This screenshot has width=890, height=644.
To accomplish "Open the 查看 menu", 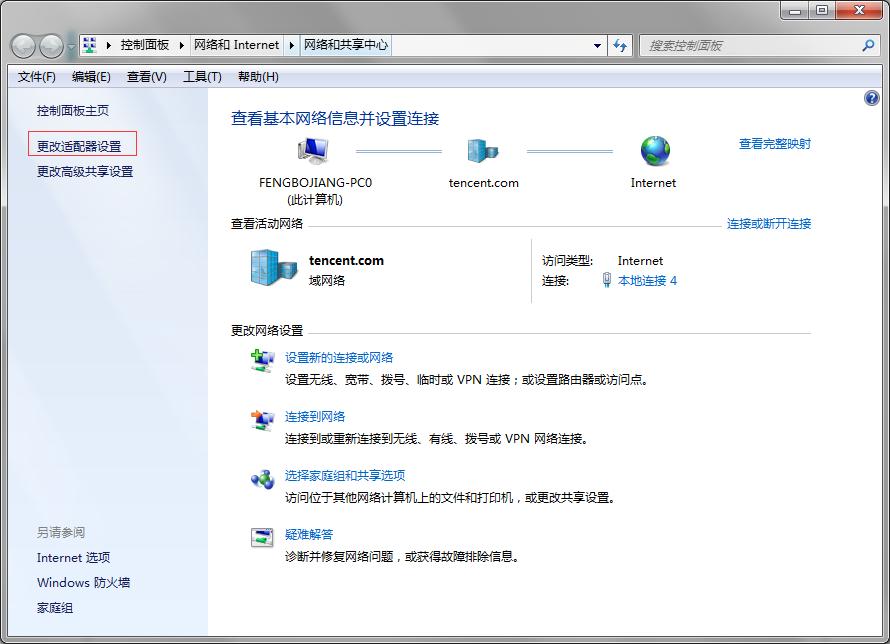I will 145,77.
